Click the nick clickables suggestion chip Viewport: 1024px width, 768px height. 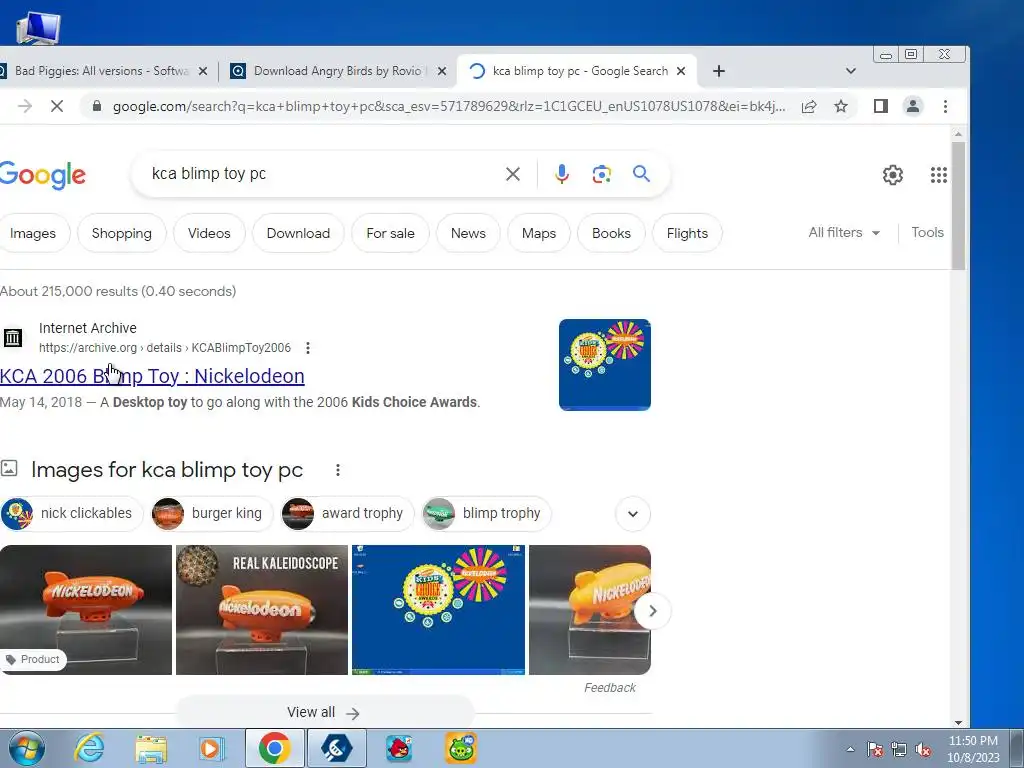72,513
